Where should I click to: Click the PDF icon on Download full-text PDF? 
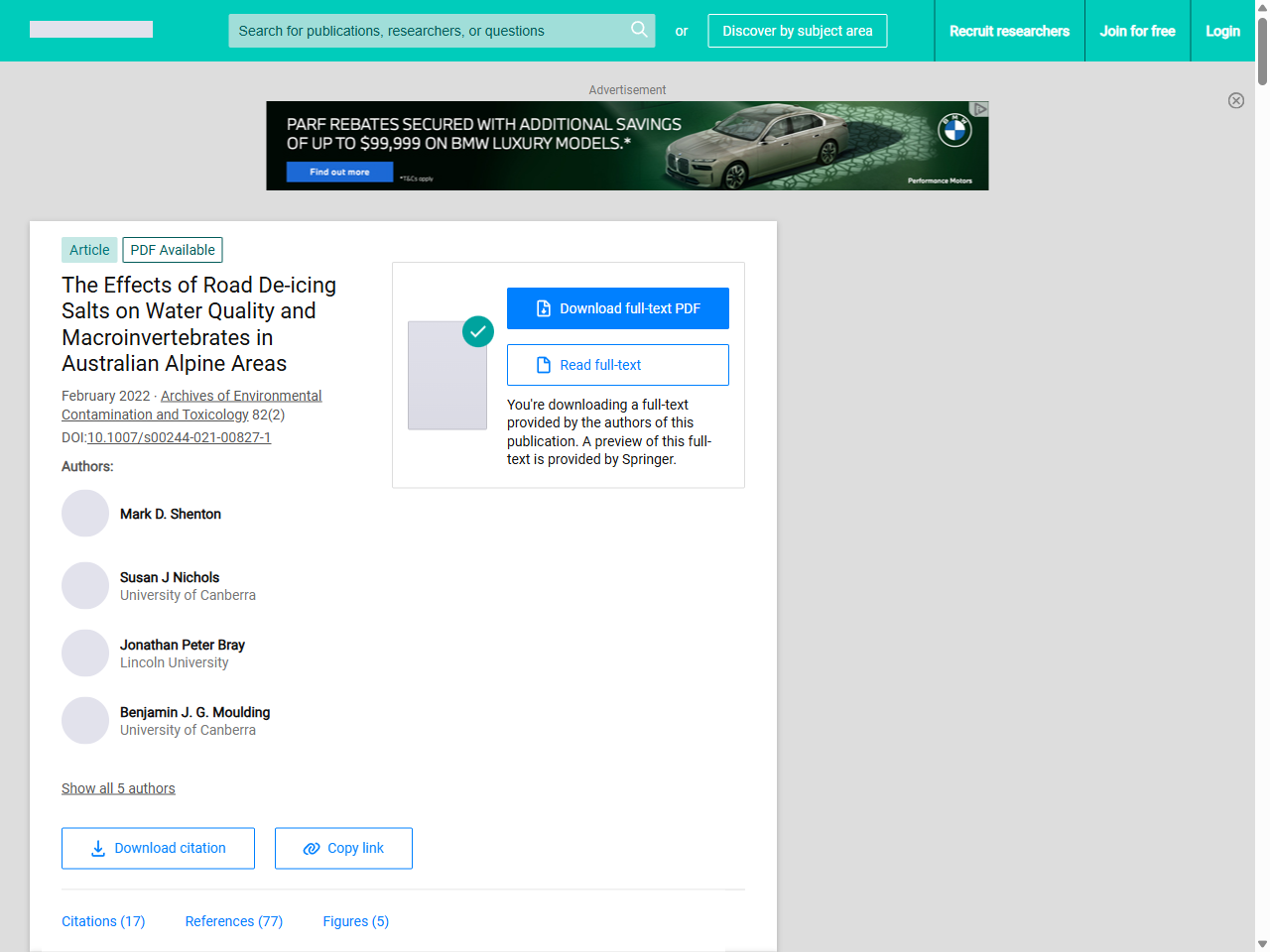pos(543,307)
